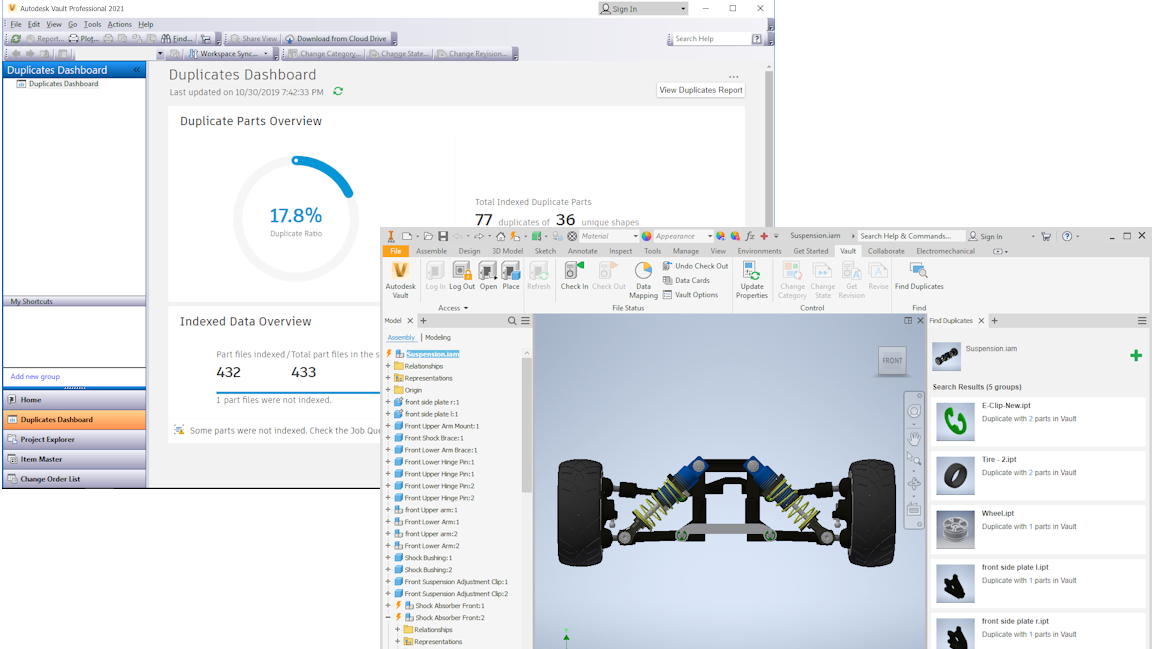Select the Pan hand tool in viewport
Image resolution: width=1152 pixels, height=649 pixels.
click(914, 439)
